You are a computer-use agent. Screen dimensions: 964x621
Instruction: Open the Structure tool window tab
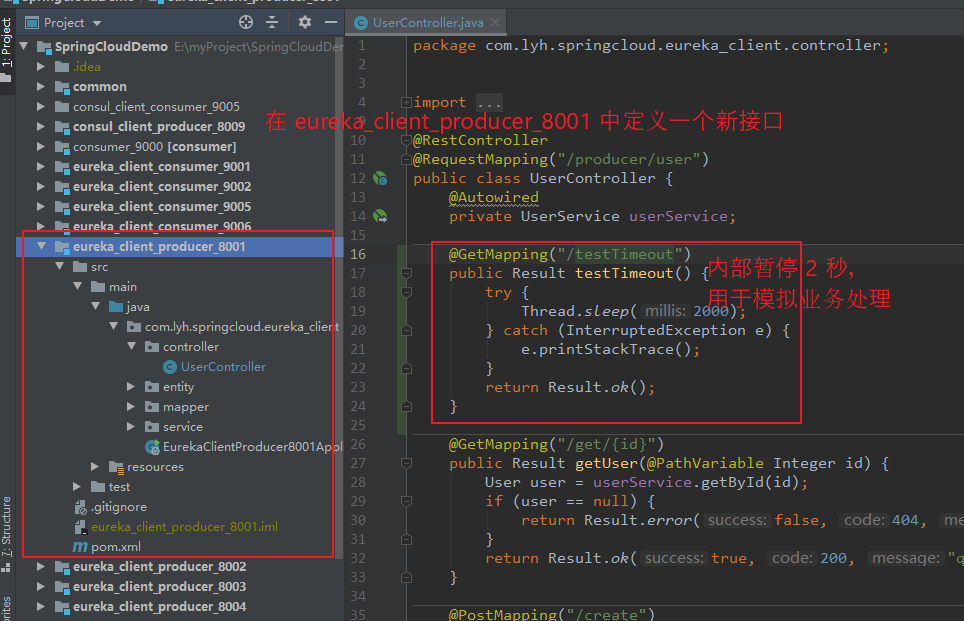pos(7,532)
